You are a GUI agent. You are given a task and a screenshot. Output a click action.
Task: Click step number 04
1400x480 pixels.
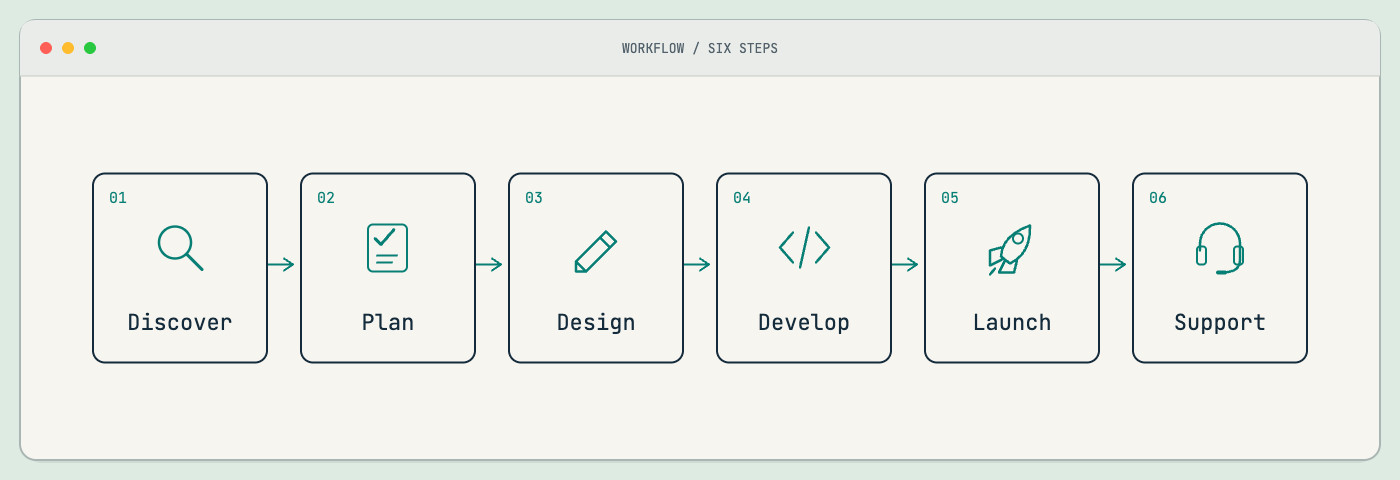742,198
